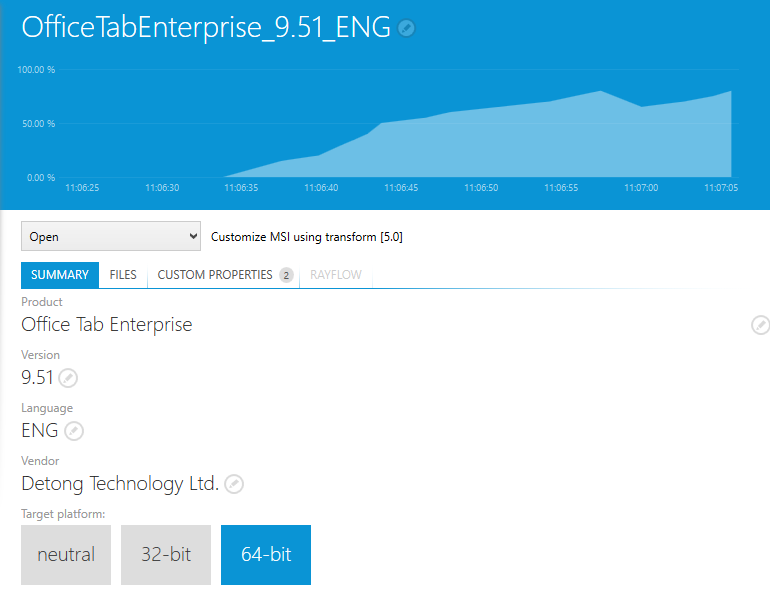The height and width of the screenshot is (605, 770).
Task: Choose the 32-bit target platform
Action: click(166, 554)
